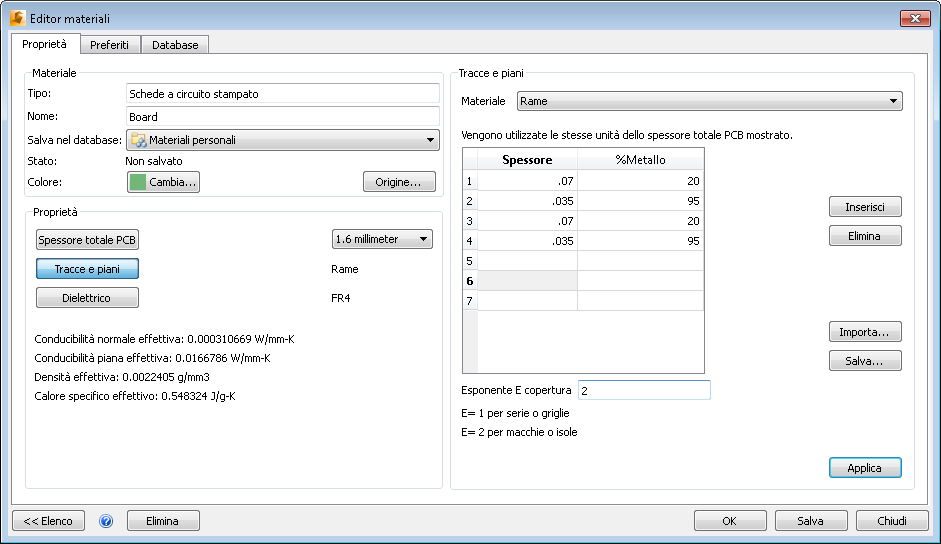Switch to the Preferiti tab

(109, 45)
